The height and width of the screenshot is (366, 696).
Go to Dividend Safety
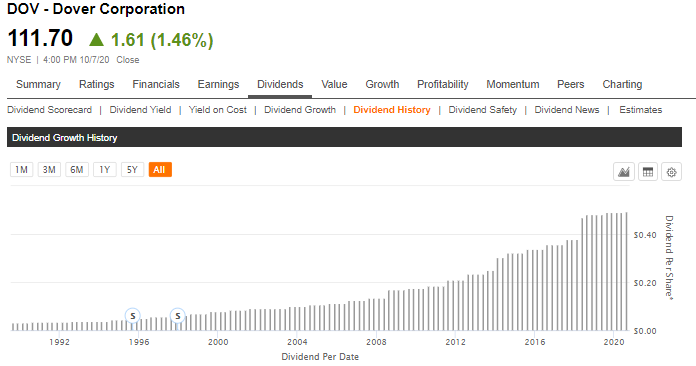point(482,110)
